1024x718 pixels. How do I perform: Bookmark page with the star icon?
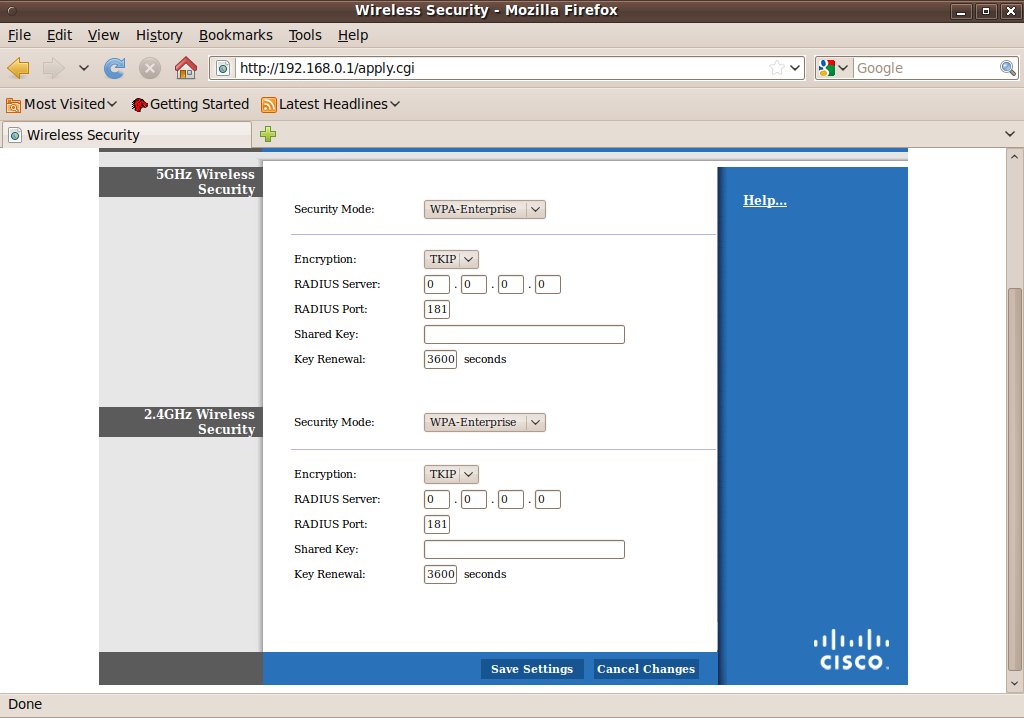click(x=777, y=68)
